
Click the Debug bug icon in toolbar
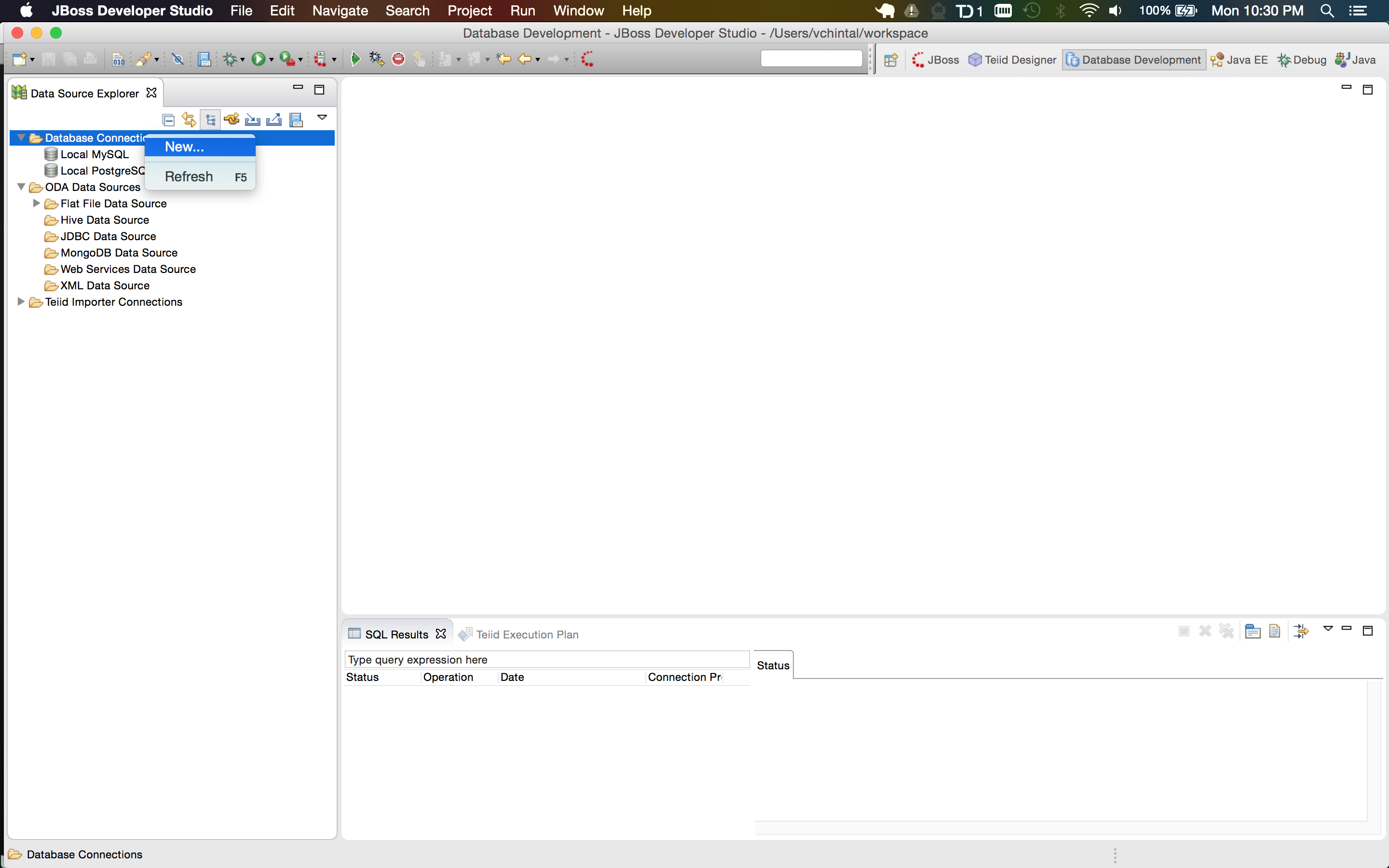[x=230, y=59]
